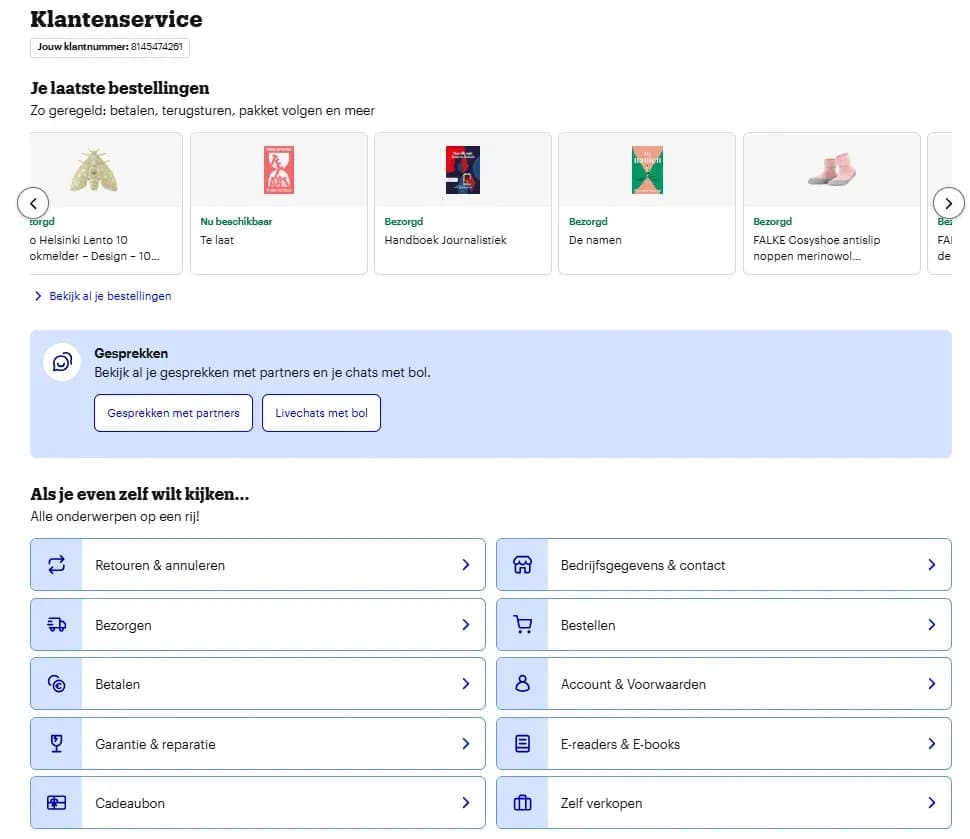
Task: Open the Helsinki Lento moth smoke detector thumbnail
Action: coord(94,170)
